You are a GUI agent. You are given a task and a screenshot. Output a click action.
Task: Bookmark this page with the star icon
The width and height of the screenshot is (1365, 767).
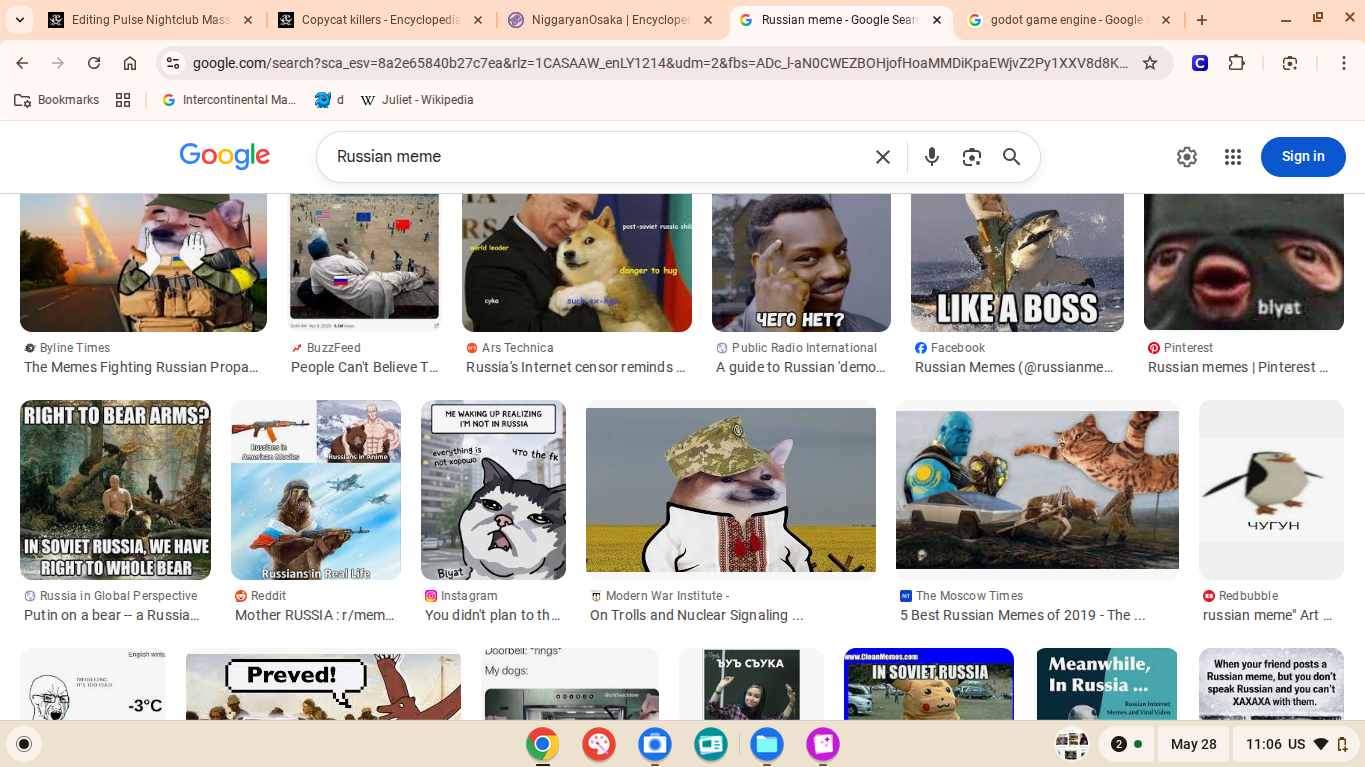[1150, 63]
